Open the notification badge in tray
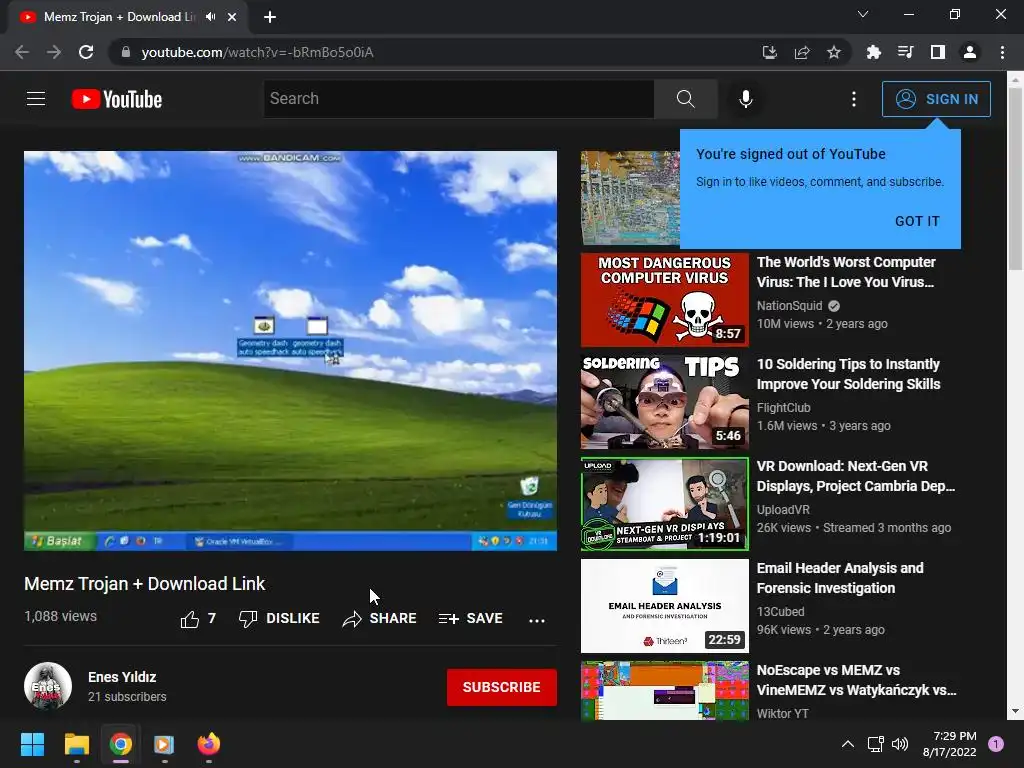Image resolution: width=1024 pixels, height=768 pixels. [996, 744]
